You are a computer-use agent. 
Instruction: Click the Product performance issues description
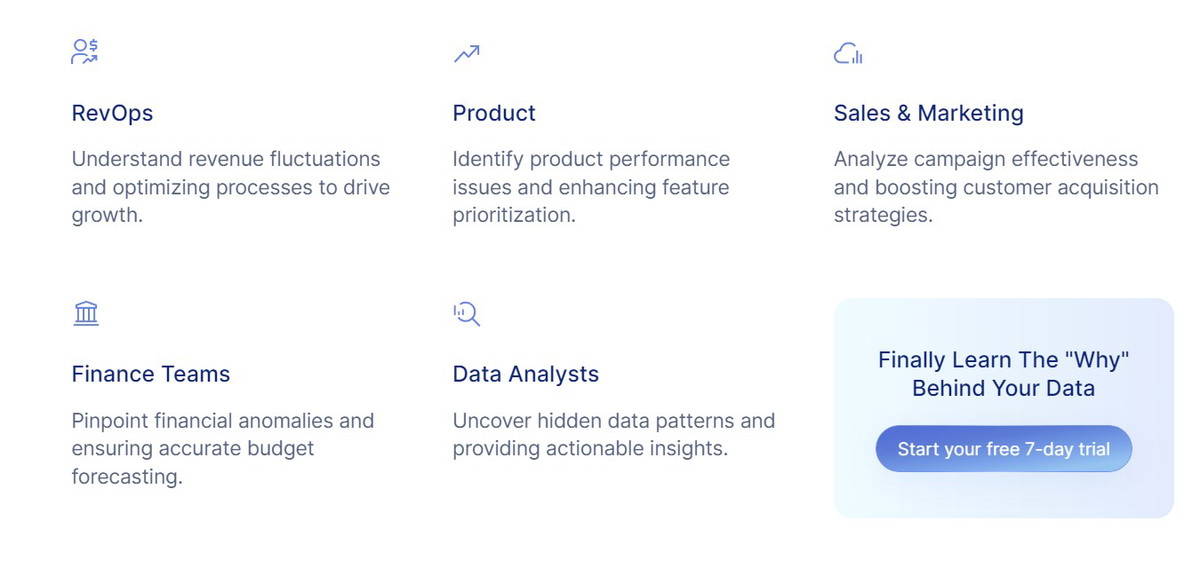click(x=592, y=187)
